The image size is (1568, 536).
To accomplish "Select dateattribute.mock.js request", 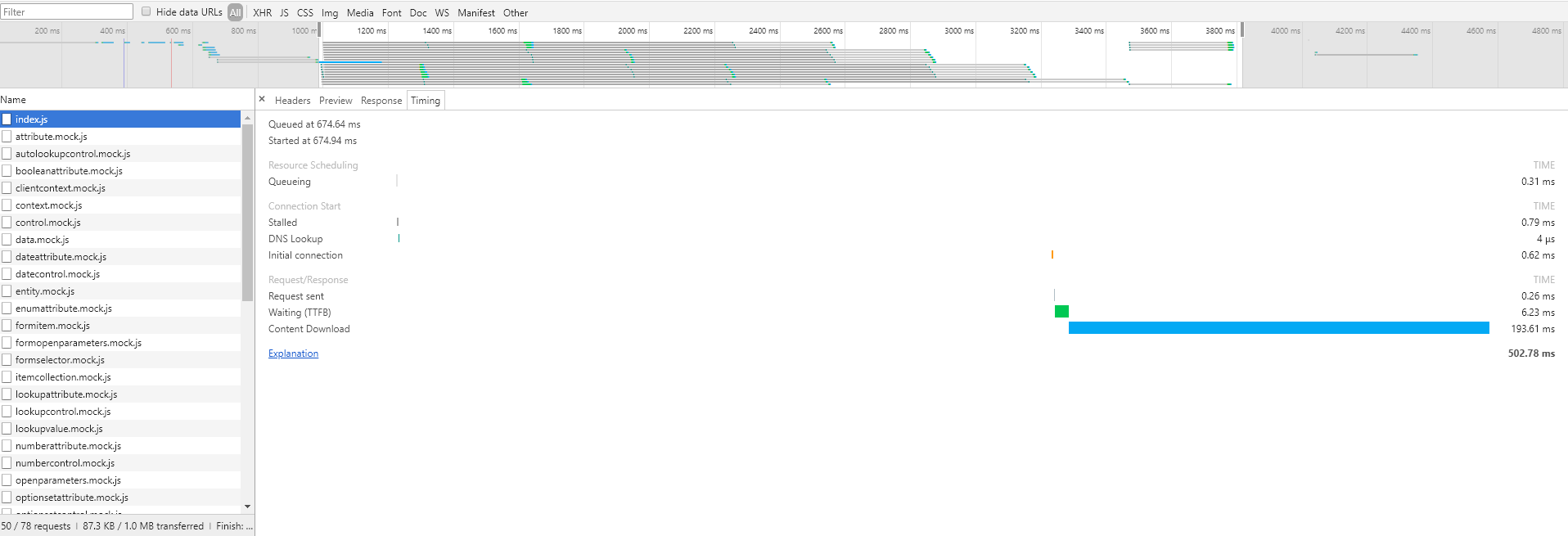I will pyautogui.click(x=120, y=257).
